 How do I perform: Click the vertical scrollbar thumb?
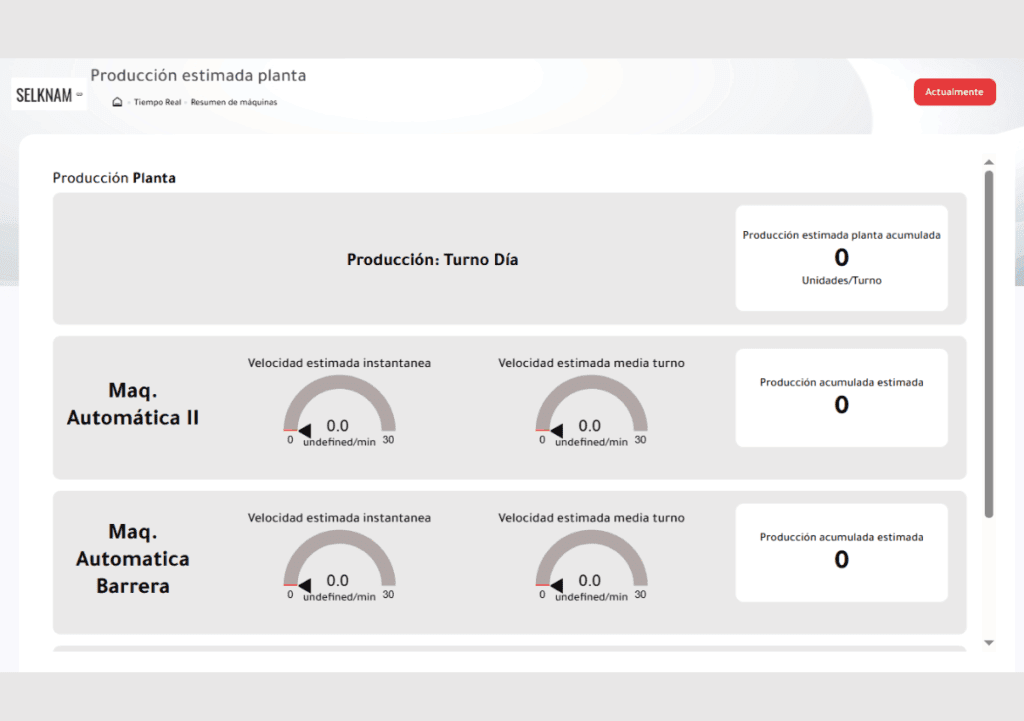point(988,340)
